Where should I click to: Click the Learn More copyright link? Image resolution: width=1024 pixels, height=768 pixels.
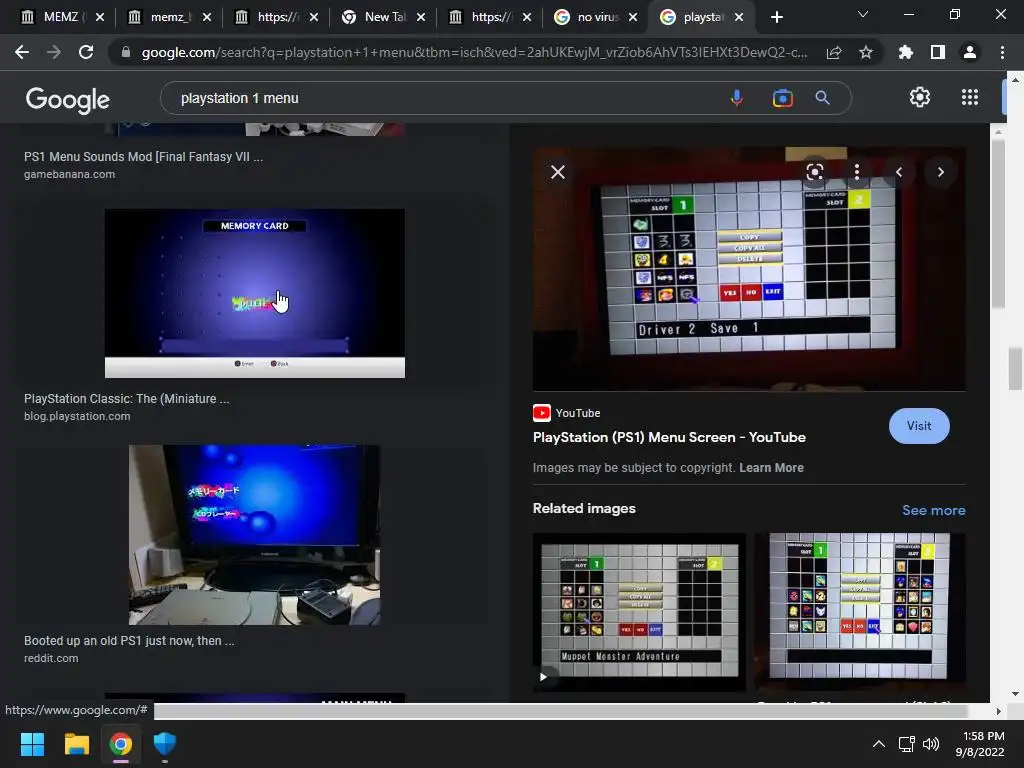771,468
